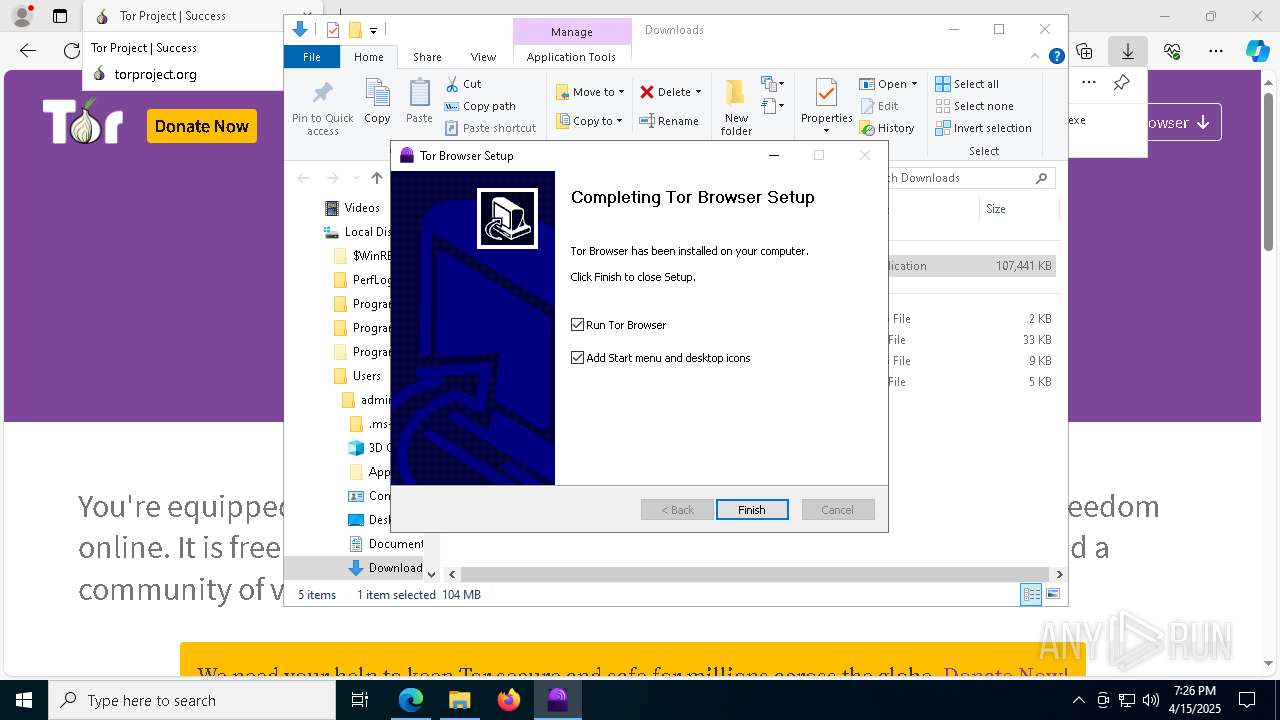
Task: Switch to Large icons view in status bar
Action: coord(1052,595)
